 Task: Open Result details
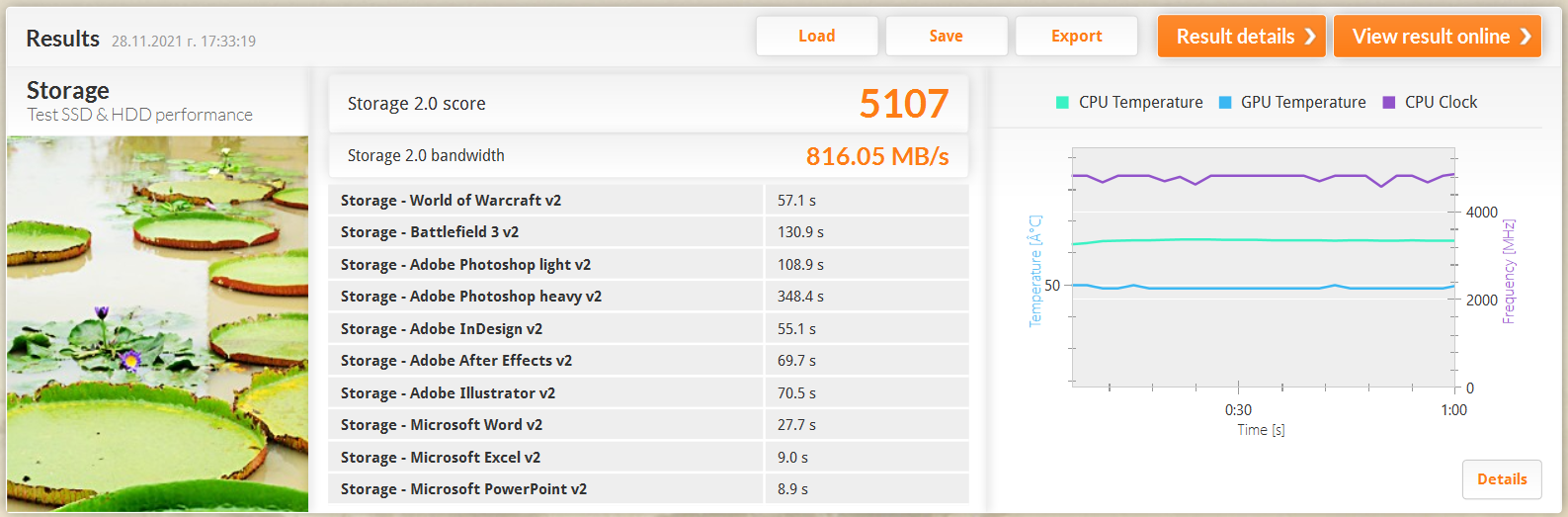(1241, 37)
